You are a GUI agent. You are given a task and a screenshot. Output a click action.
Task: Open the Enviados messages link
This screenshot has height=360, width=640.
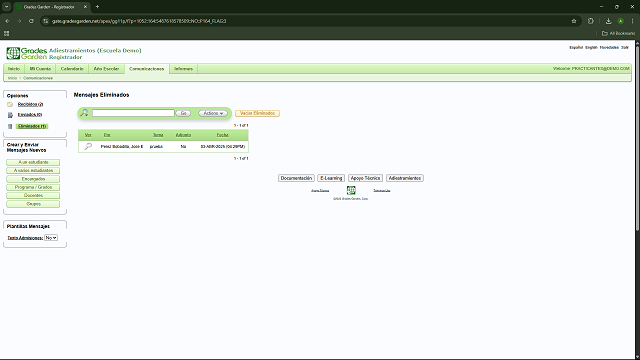(30, 115)
